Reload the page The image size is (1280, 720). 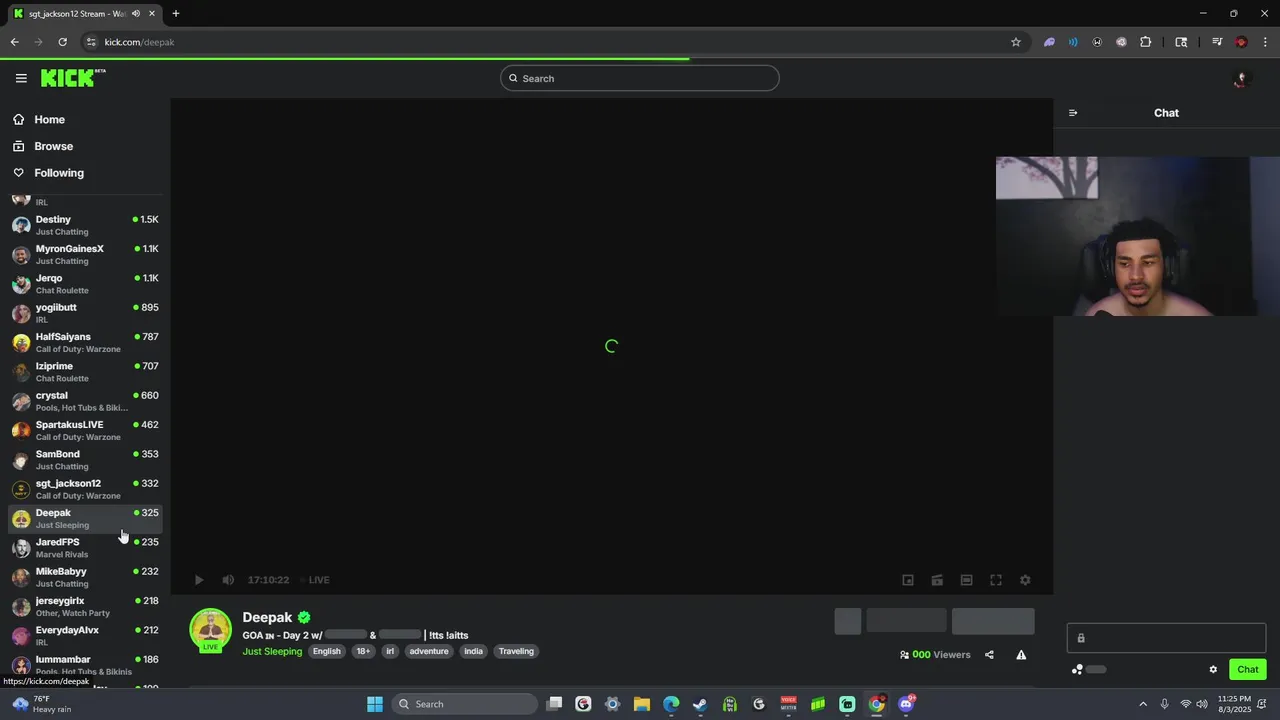62,42
